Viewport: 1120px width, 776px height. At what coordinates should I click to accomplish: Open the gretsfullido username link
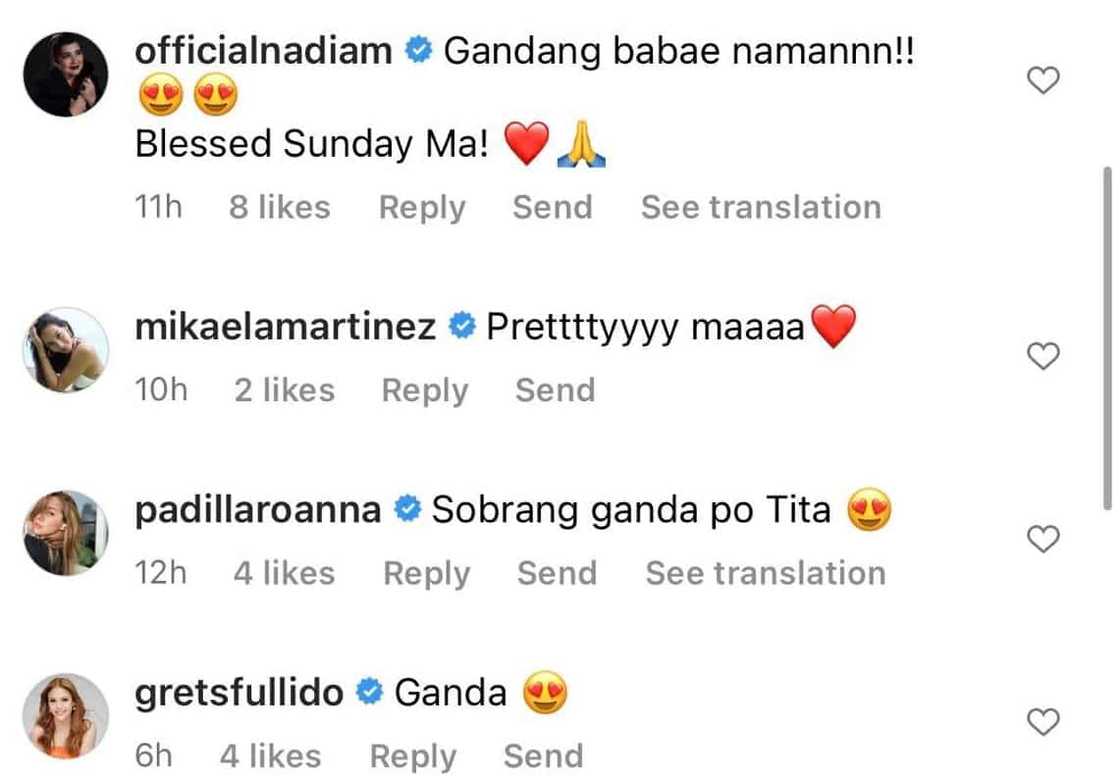coord(239,692)
